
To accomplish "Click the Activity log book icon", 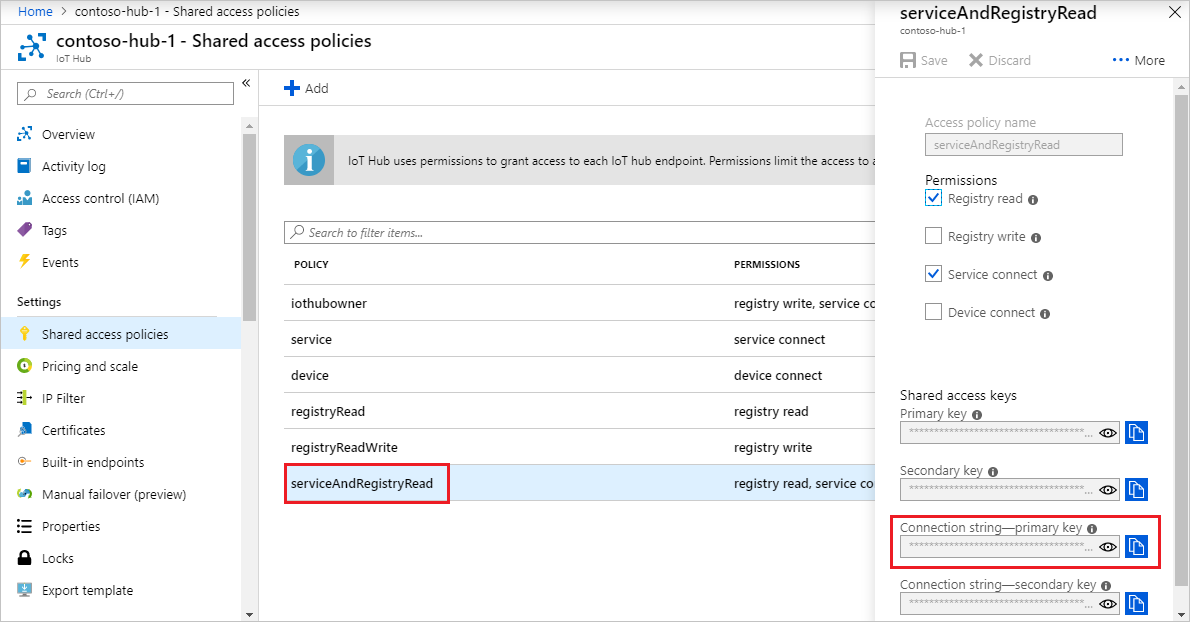I will point(24,166).
